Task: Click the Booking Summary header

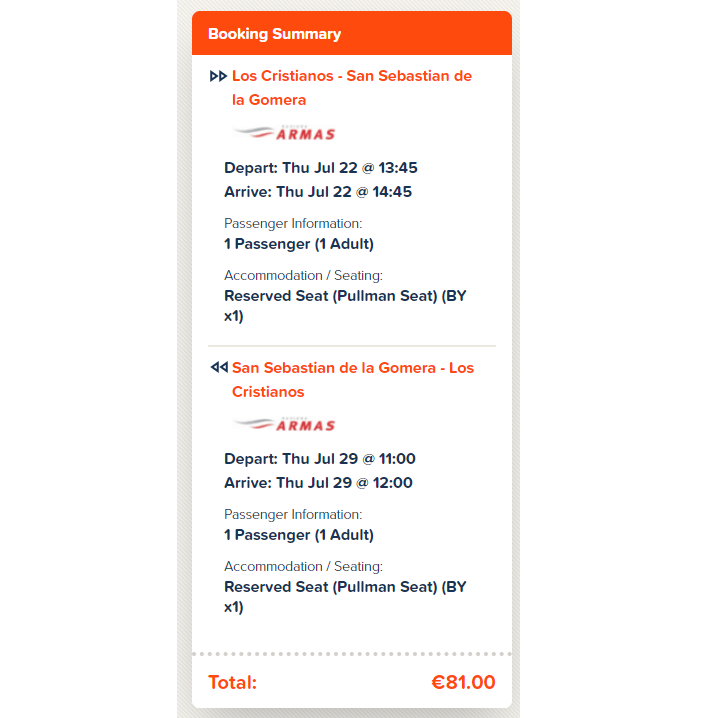Action: point(274,34)
